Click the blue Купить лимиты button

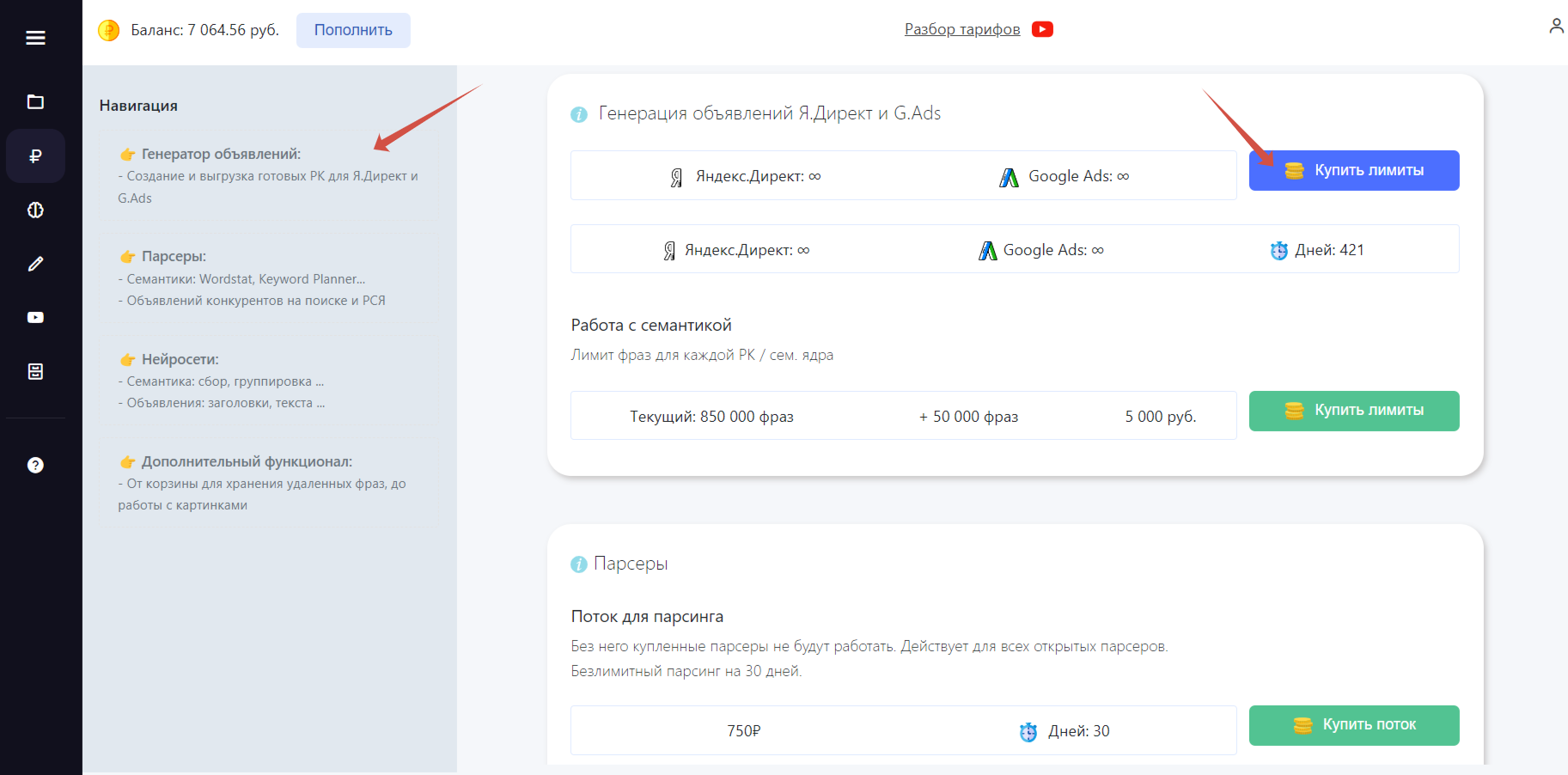[1354, 170]
